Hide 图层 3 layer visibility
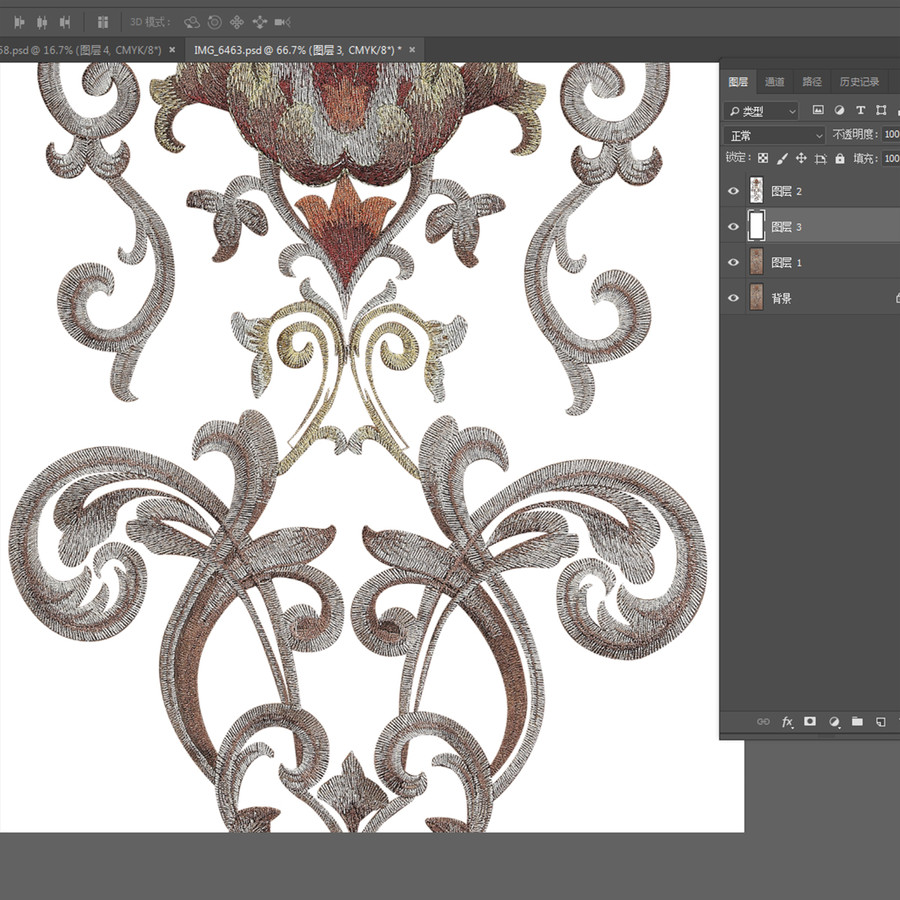 coord(733,227)
